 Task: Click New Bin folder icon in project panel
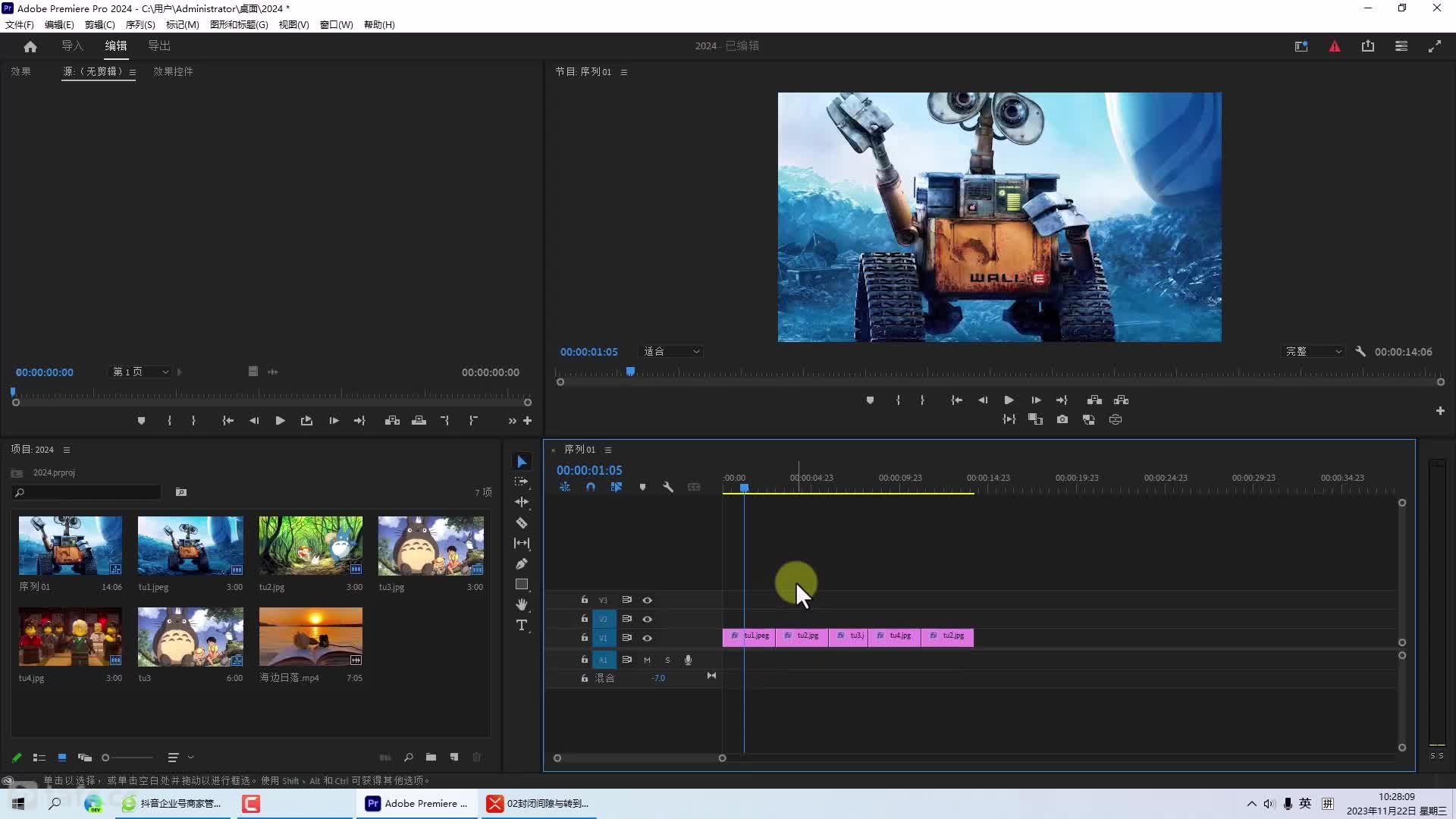coord(431,757)
